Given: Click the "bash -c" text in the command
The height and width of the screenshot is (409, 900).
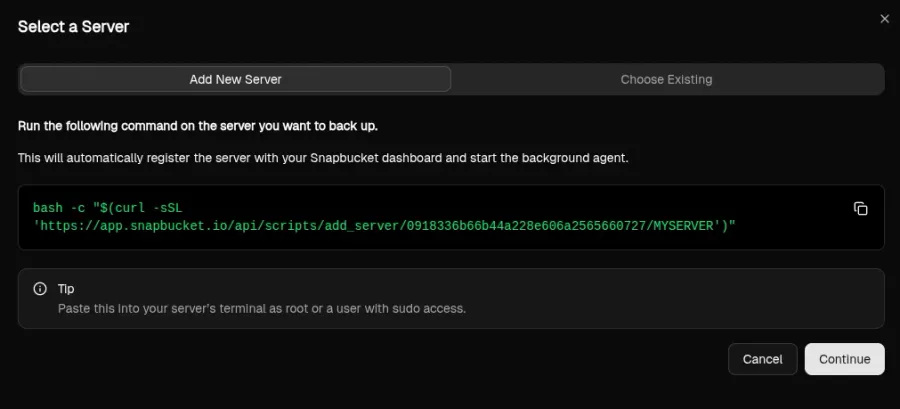Looking at the screenshot, I should (59, 208).
